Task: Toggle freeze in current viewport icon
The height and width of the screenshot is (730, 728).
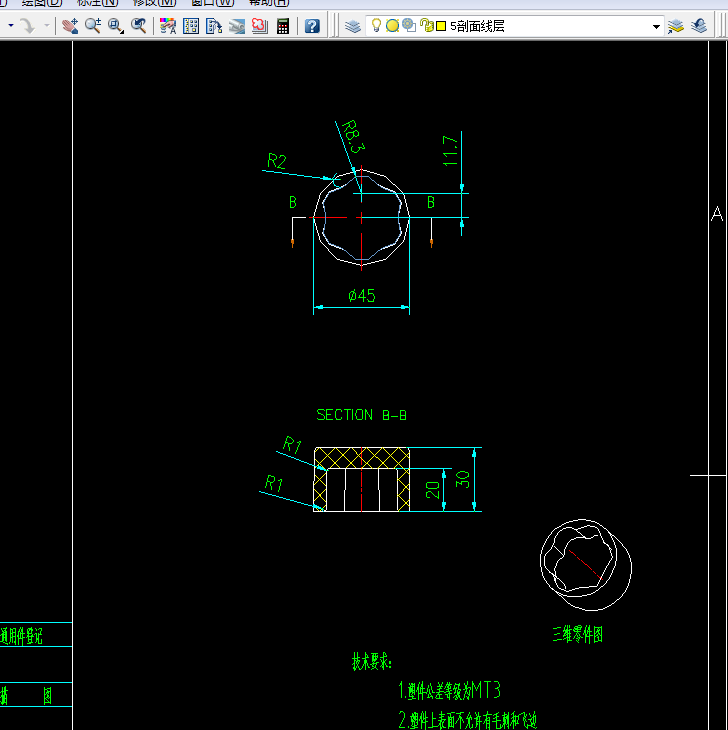Action: click(x=409, y=25)
